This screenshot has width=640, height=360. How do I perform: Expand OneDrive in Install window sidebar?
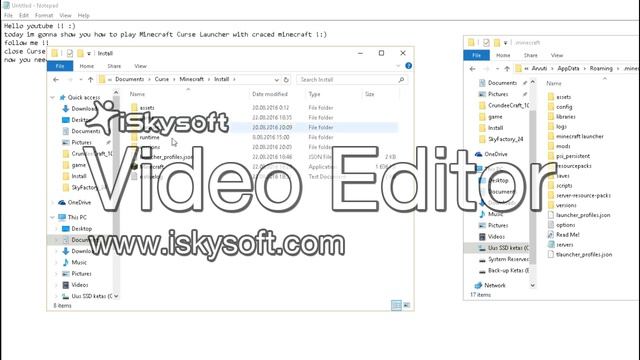pos(52,202)
